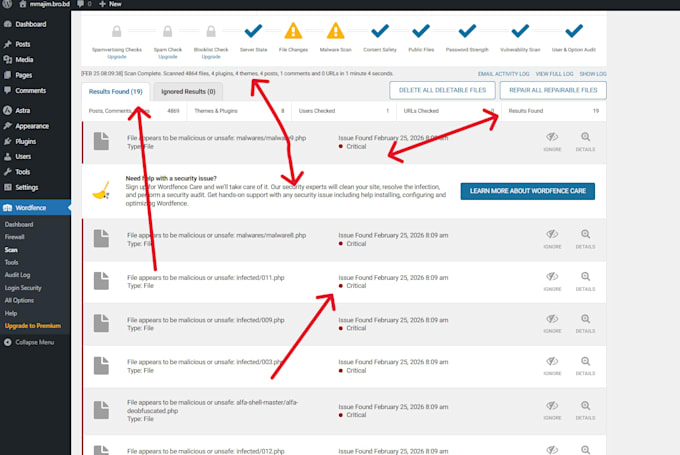680x455 pixels.
Task: Open Tools in the Wordfence submenu
Action: [x=11, y=262]
